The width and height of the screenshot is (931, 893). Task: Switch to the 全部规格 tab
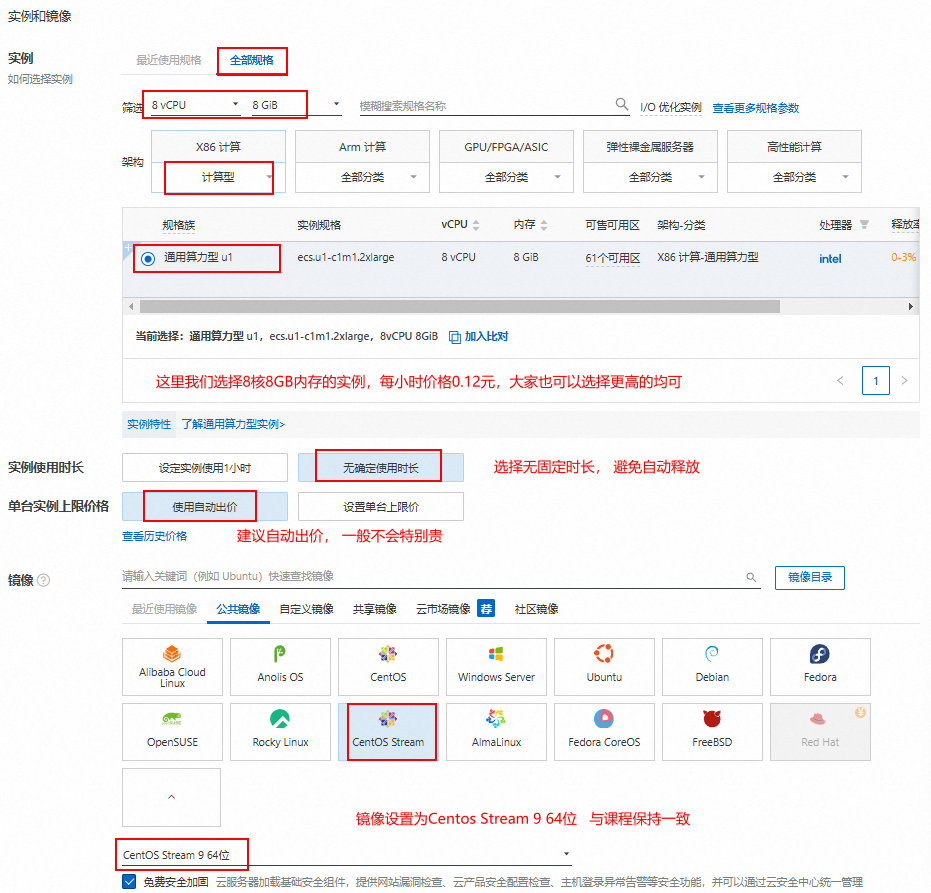tap(252, 60)
